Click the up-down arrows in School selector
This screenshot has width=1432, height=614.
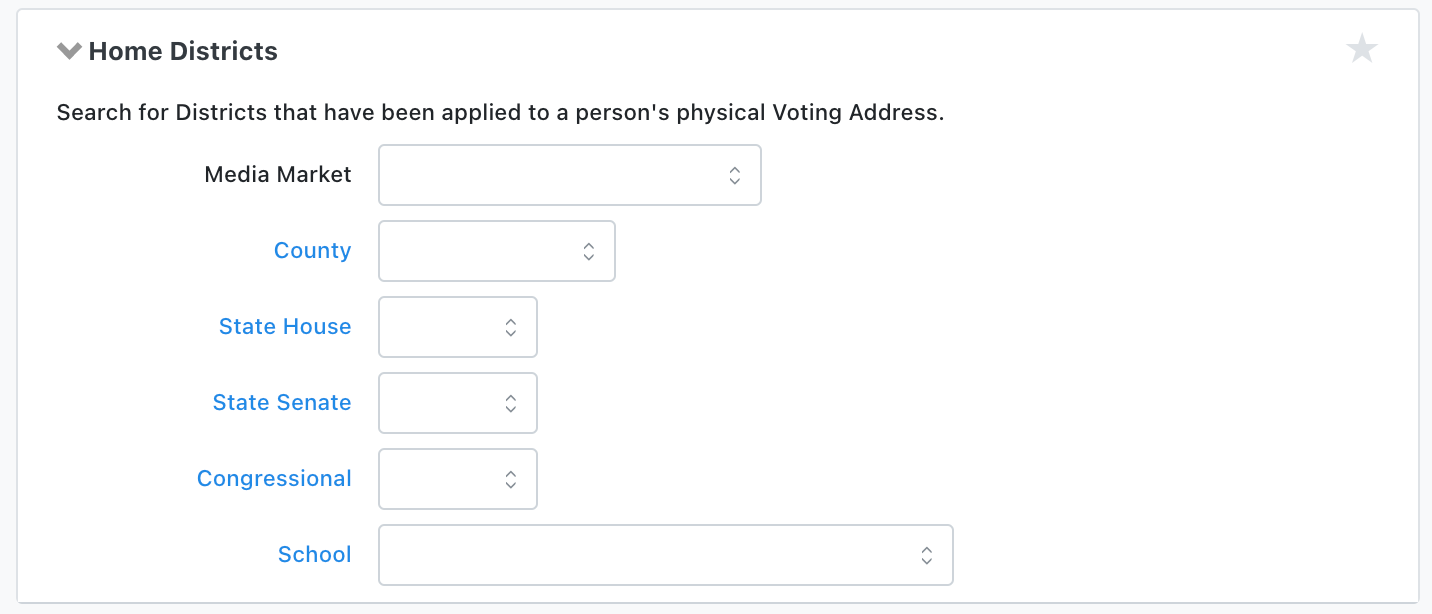point(927,555)
